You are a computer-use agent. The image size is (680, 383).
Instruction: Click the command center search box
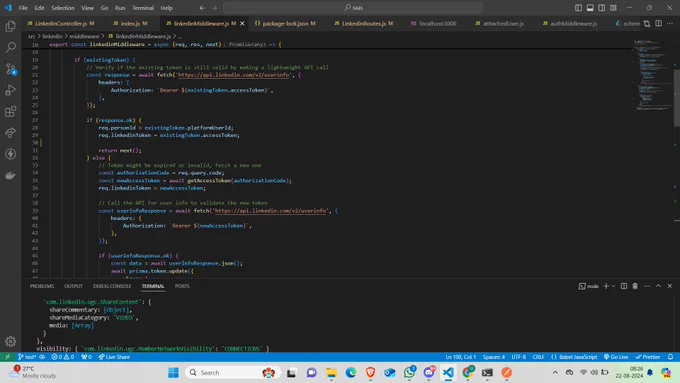click(x=353, y=8)
